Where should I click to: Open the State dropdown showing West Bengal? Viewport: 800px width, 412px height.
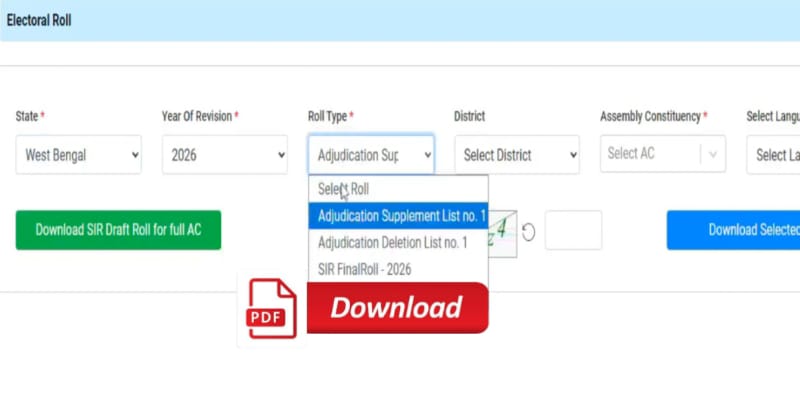[79, 155]
